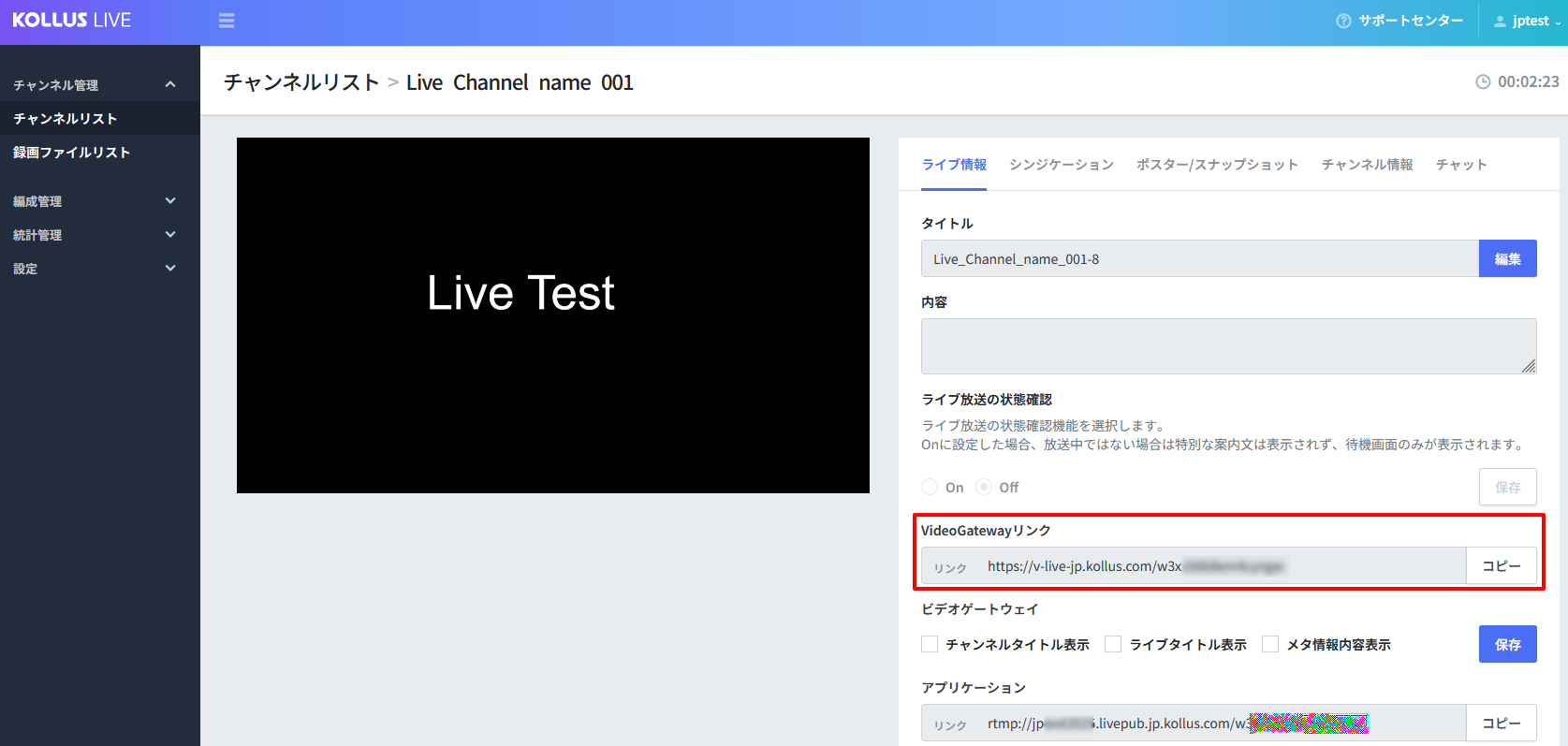
Task: Switch to the シンジケーション tab
Action: pyautogui.click(x=1062, y=165)
